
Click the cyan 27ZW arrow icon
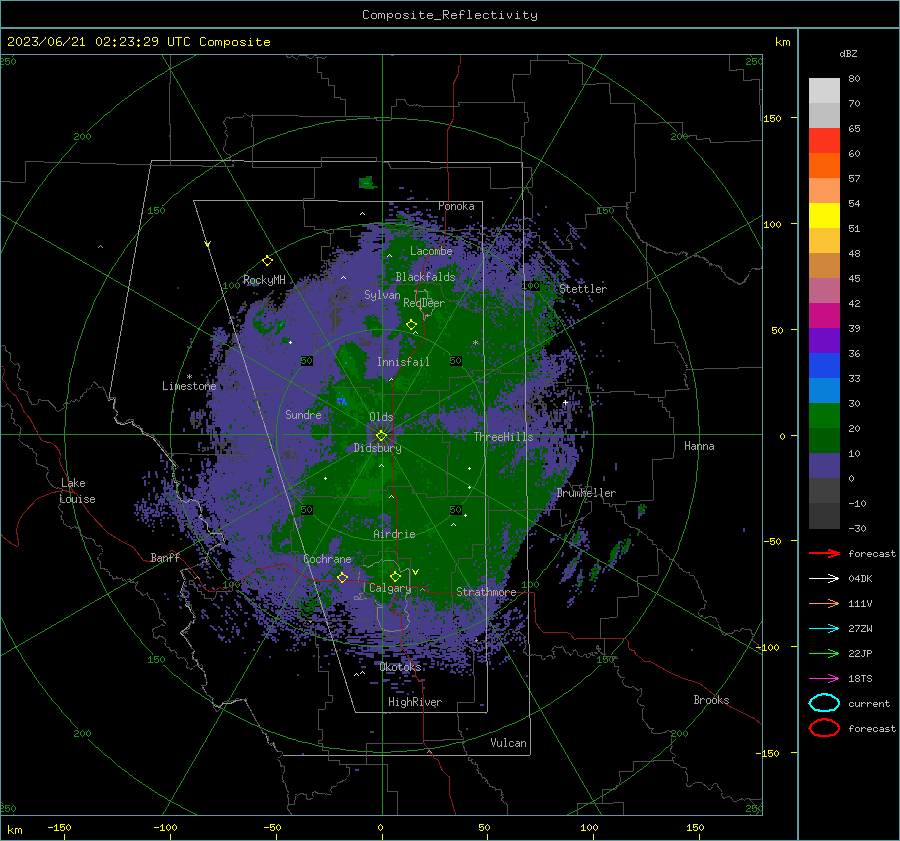[x=824, y=629]
